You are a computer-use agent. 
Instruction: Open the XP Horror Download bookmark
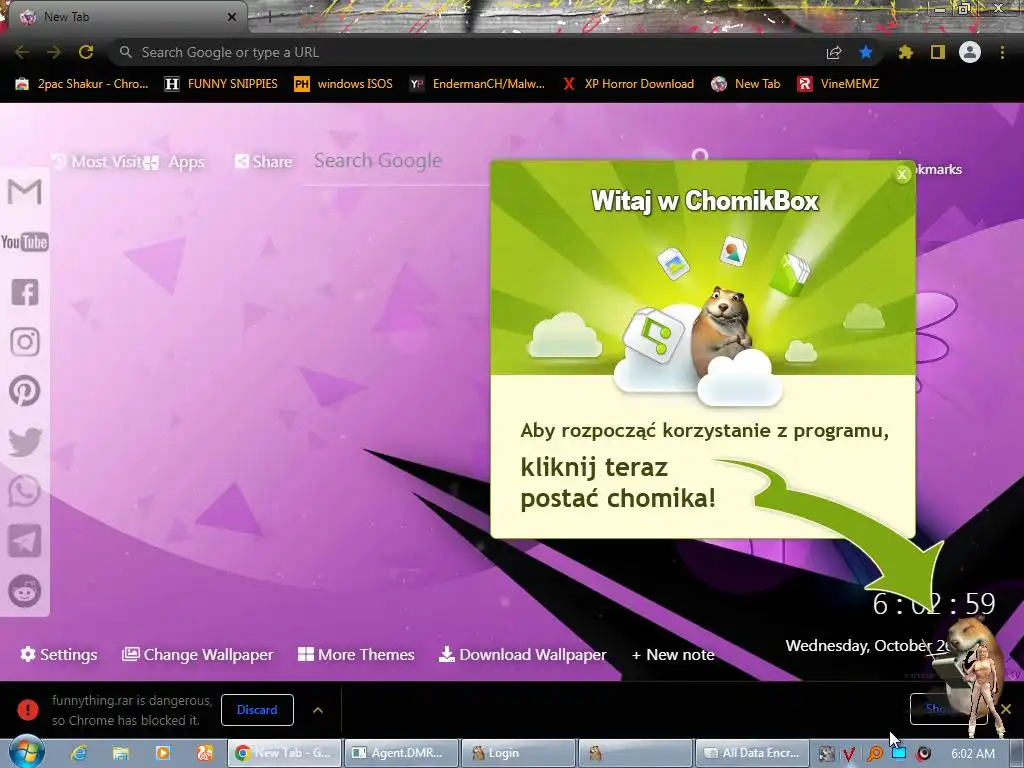point(628,84)
